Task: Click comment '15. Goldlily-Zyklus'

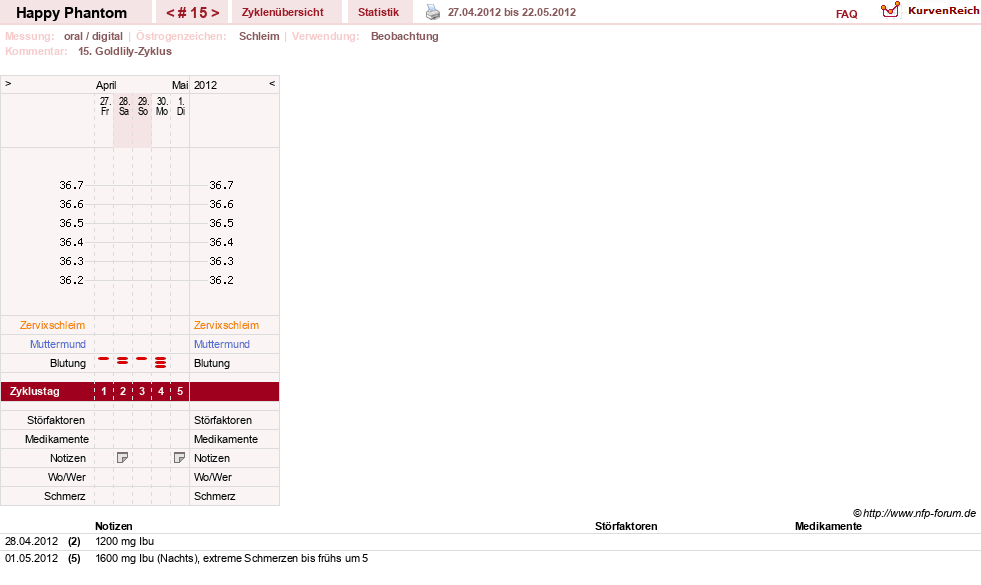Action: click(x=125, y=51)
